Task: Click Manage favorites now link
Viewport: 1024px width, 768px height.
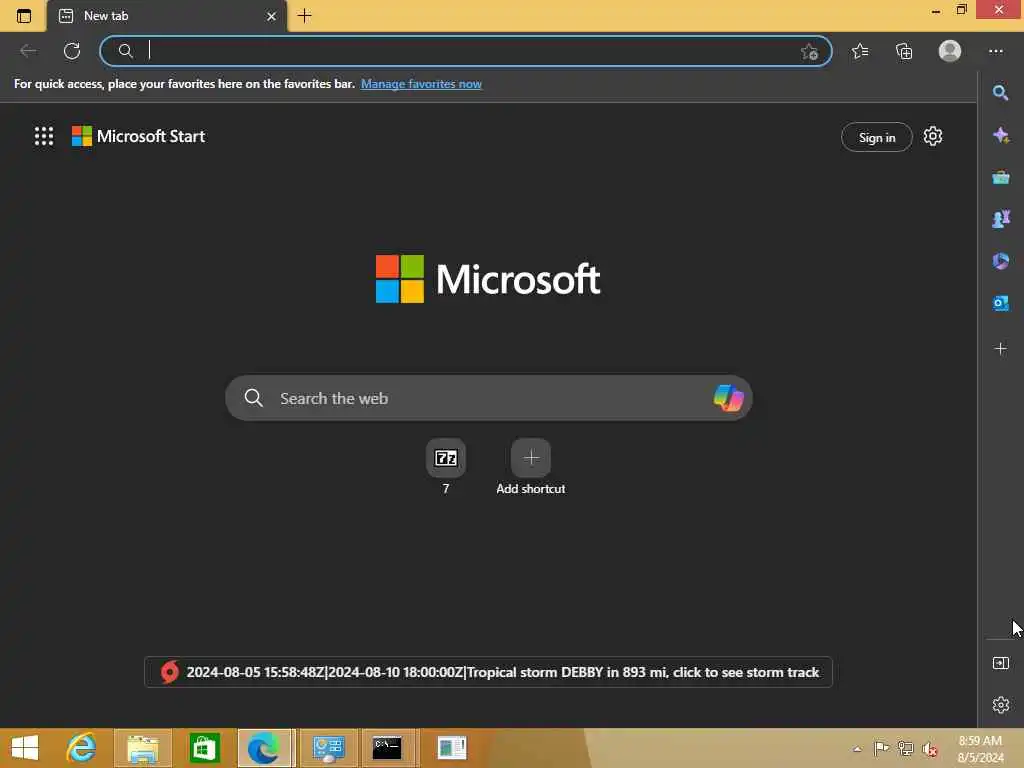Action: pyautogui.click(x=421, y=84)
